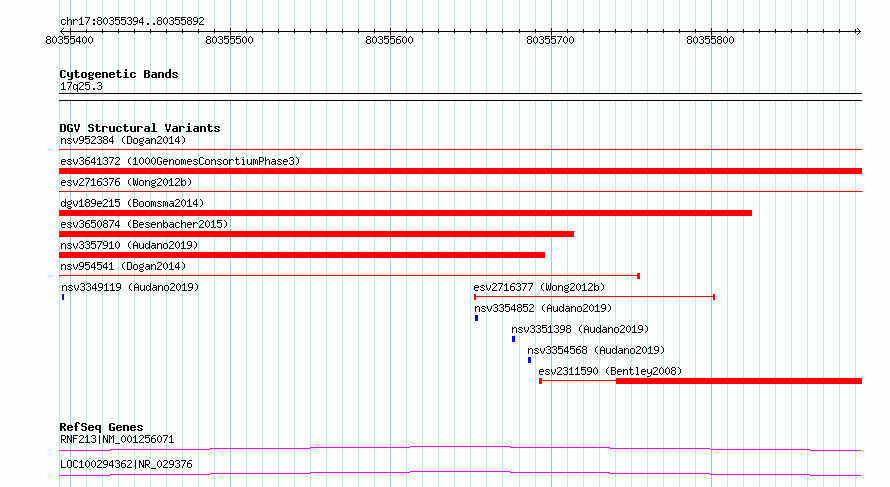Open variant nsv954541 (Dogan2014) label

tap(123, 266)
